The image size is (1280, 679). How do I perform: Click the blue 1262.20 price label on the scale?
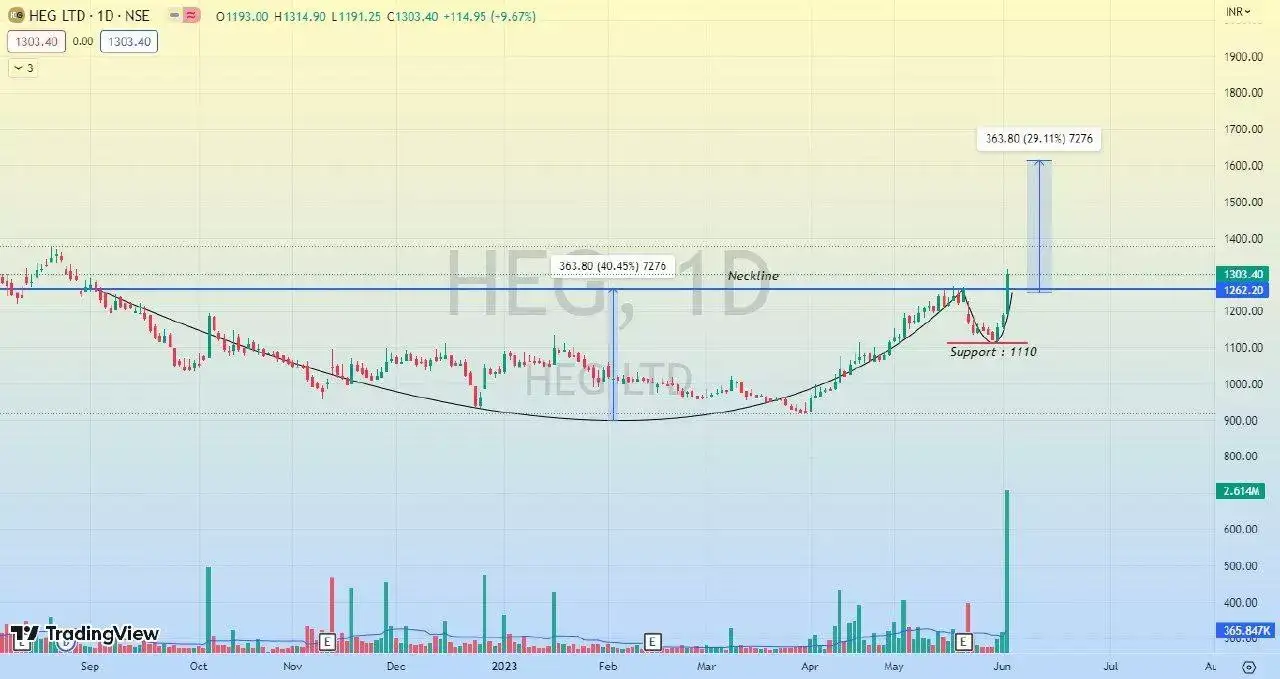[1242, 291]
